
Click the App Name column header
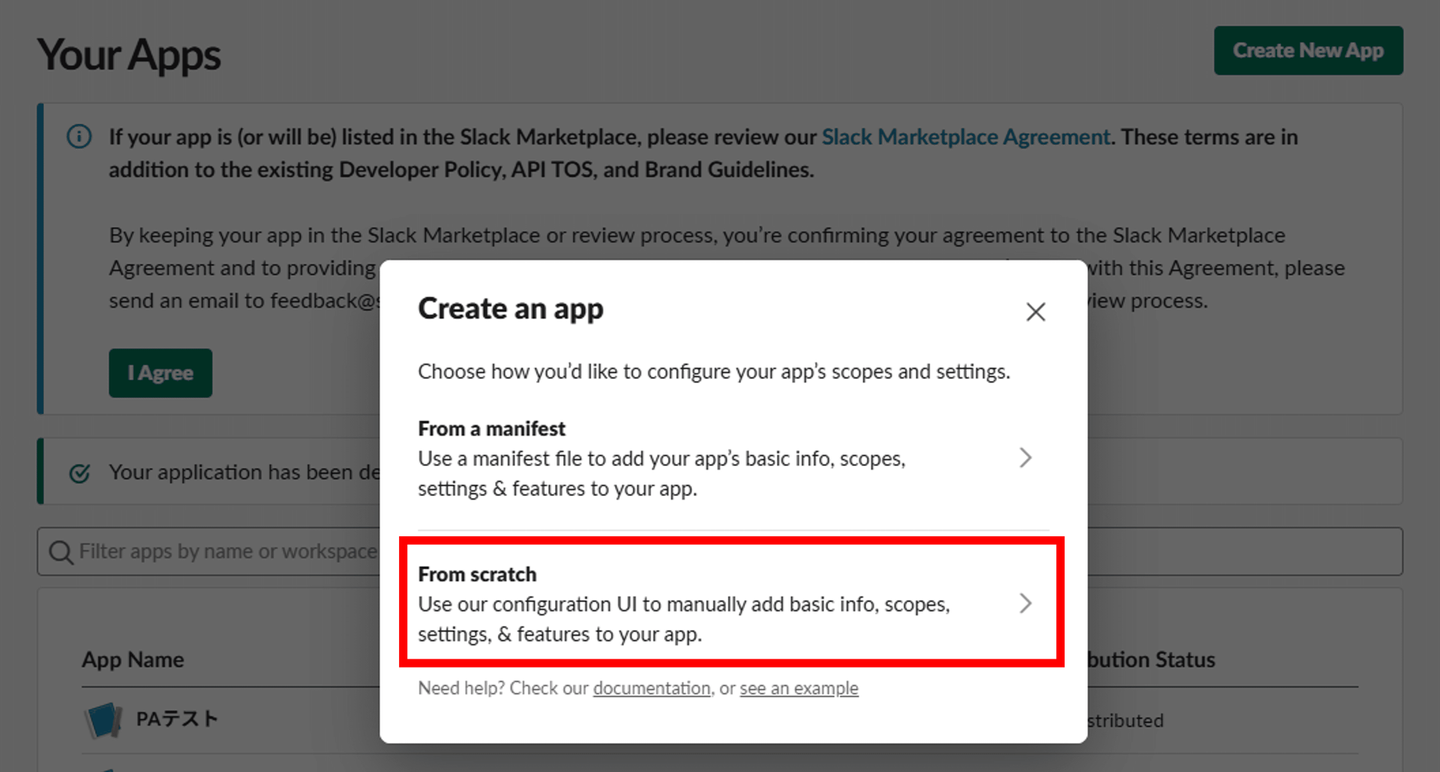point(133,660)
